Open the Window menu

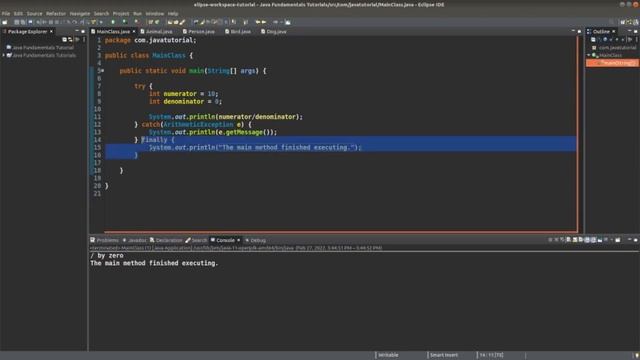coord(155,13)
